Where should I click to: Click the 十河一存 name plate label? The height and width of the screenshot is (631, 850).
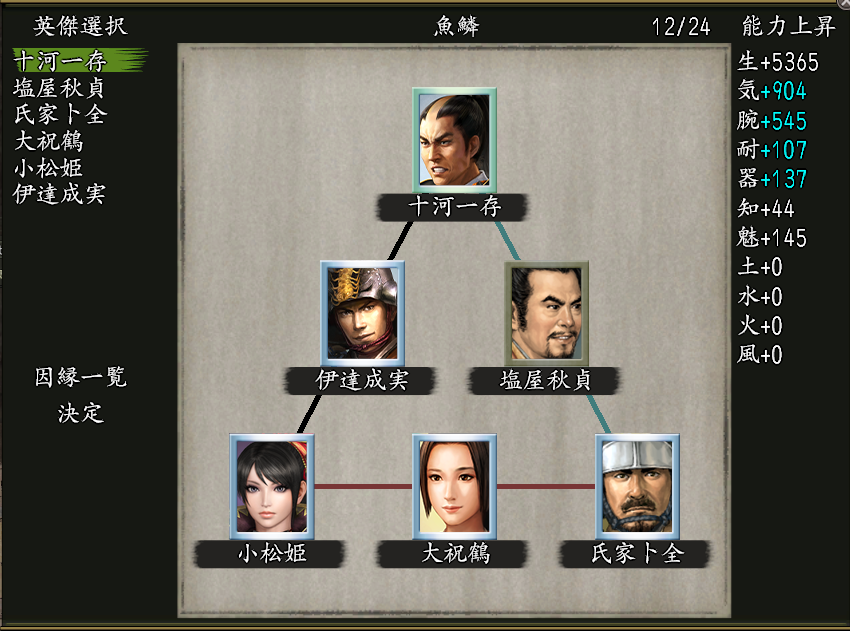pos(453,207)
